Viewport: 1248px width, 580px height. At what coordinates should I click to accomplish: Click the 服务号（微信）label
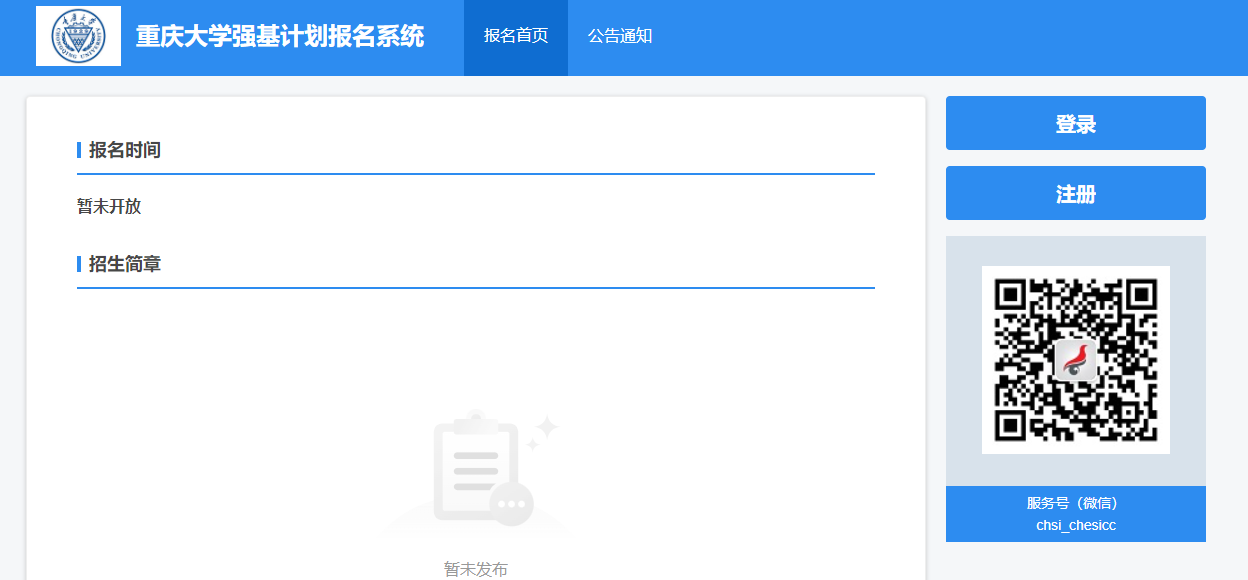tap(1075, 503)
